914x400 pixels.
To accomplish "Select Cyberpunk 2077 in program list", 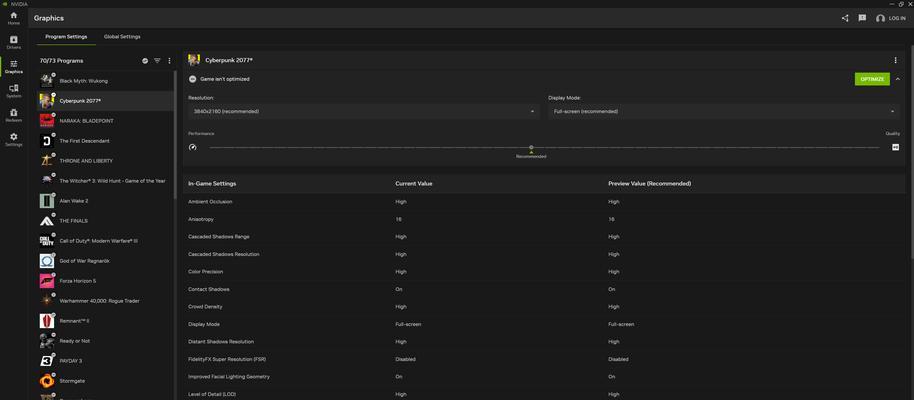I will tap(106, 101).
